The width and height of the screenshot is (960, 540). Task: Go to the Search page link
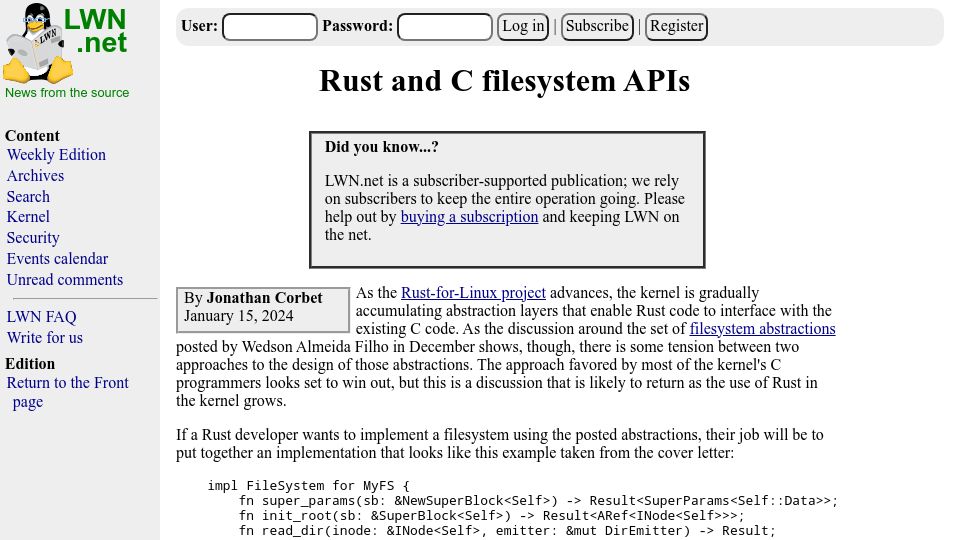[x=28, y=197]
